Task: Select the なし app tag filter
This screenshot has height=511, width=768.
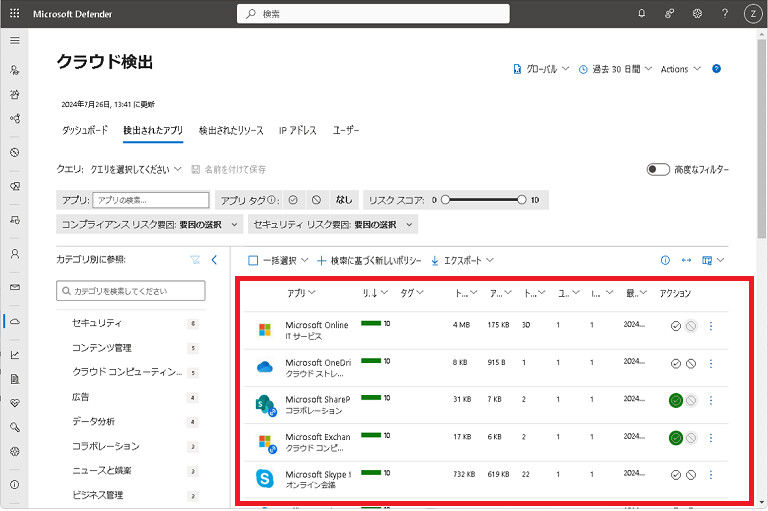Action: 344,200
